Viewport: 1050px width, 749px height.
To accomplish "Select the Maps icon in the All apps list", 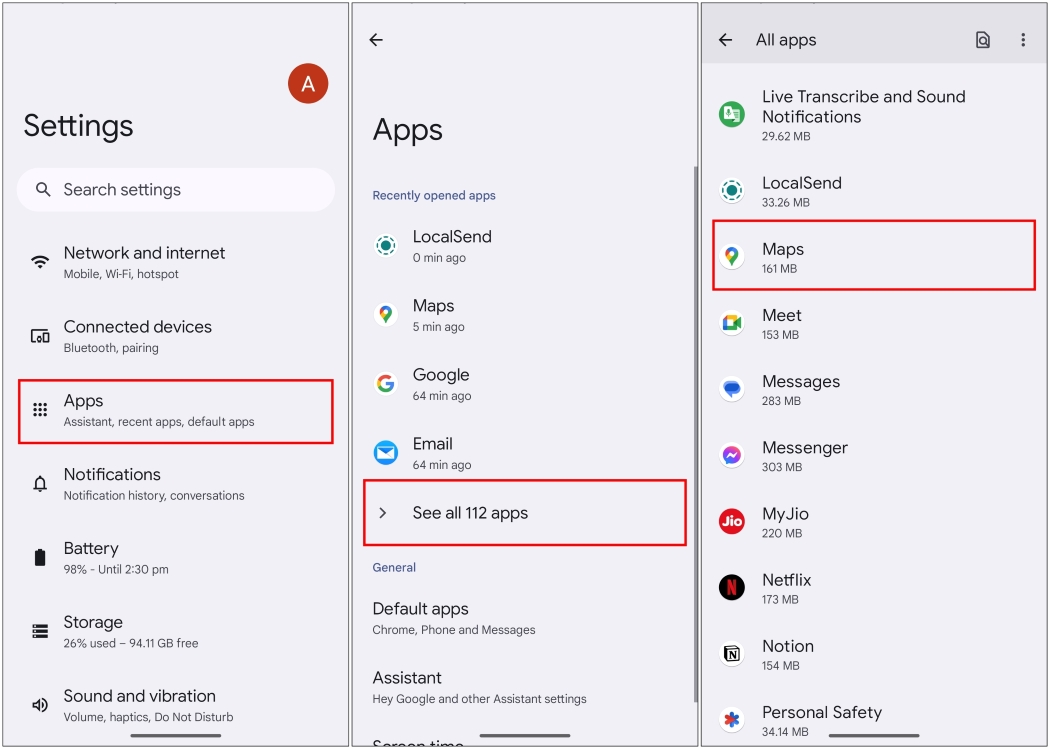I will (731, 256).
